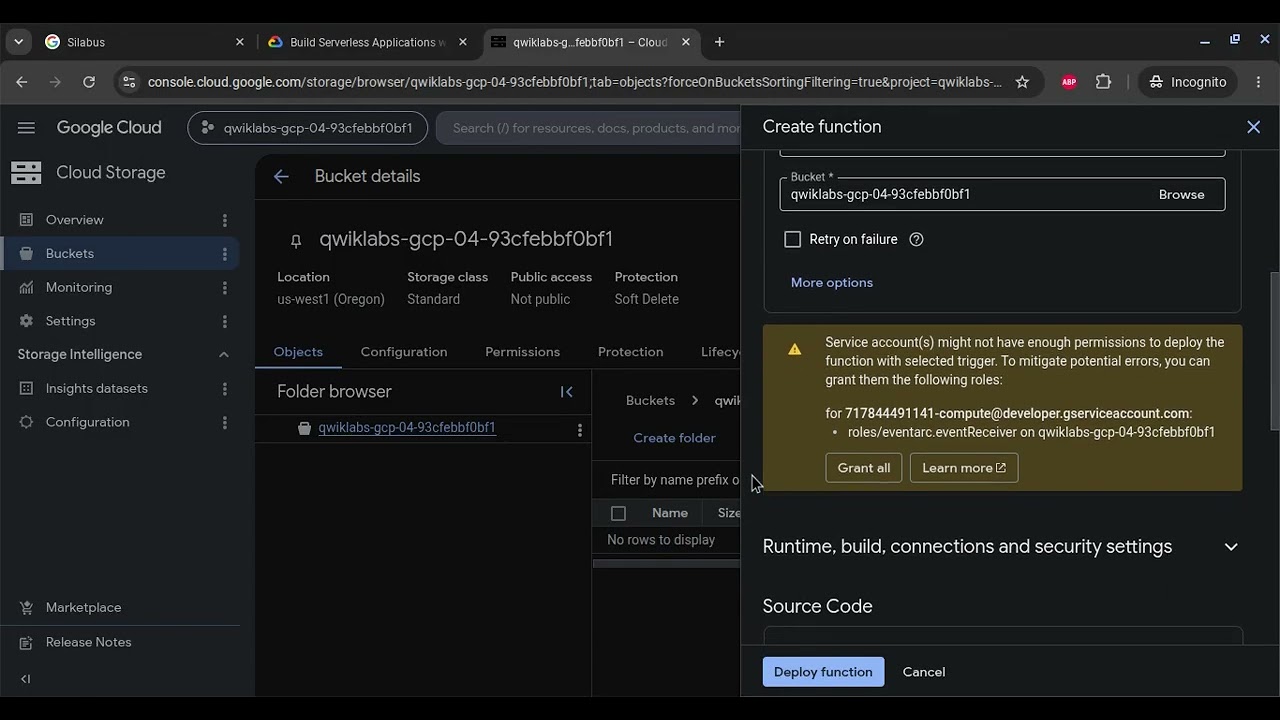This screenshot has height=720, width=1280.
Task: Collapse the Folder browser panel
Action: pyautogui.click(x=566, y=392)
